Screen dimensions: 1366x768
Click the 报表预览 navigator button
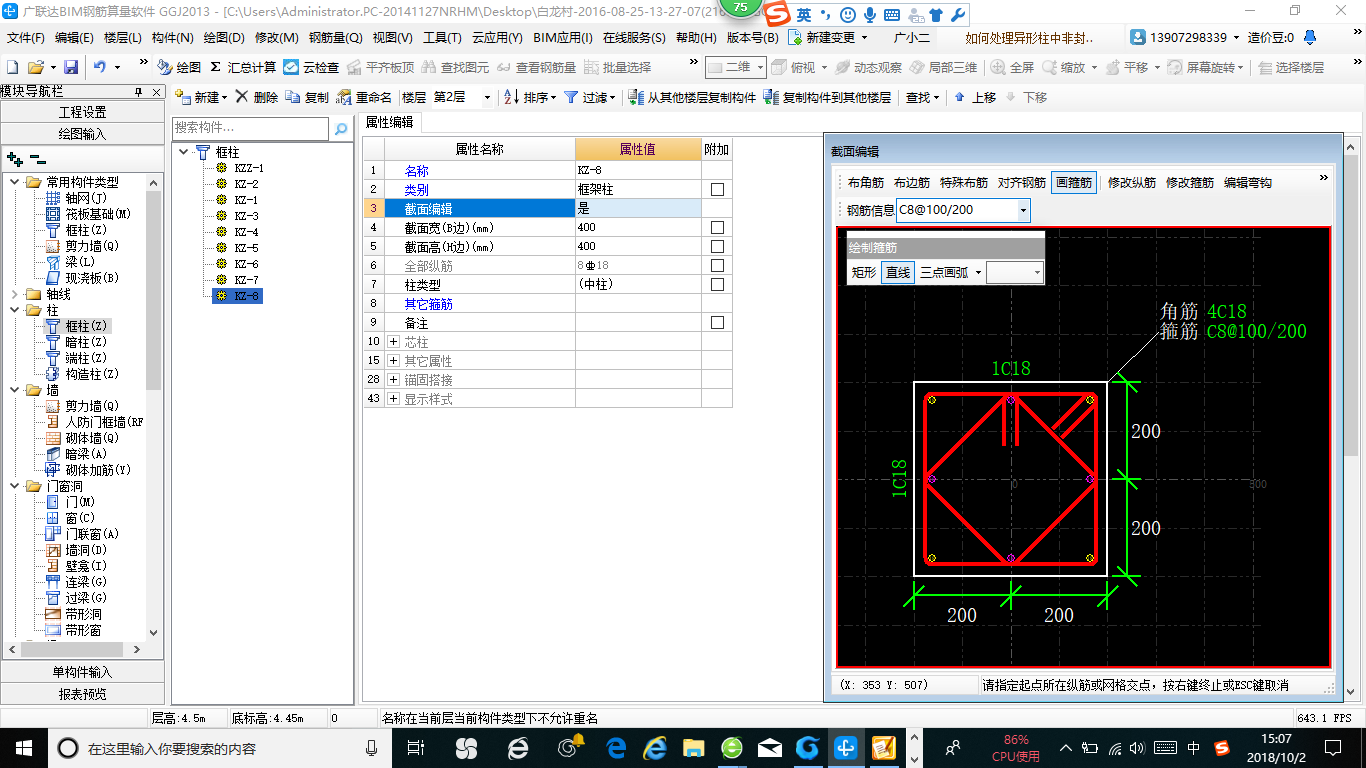point(82,693)
